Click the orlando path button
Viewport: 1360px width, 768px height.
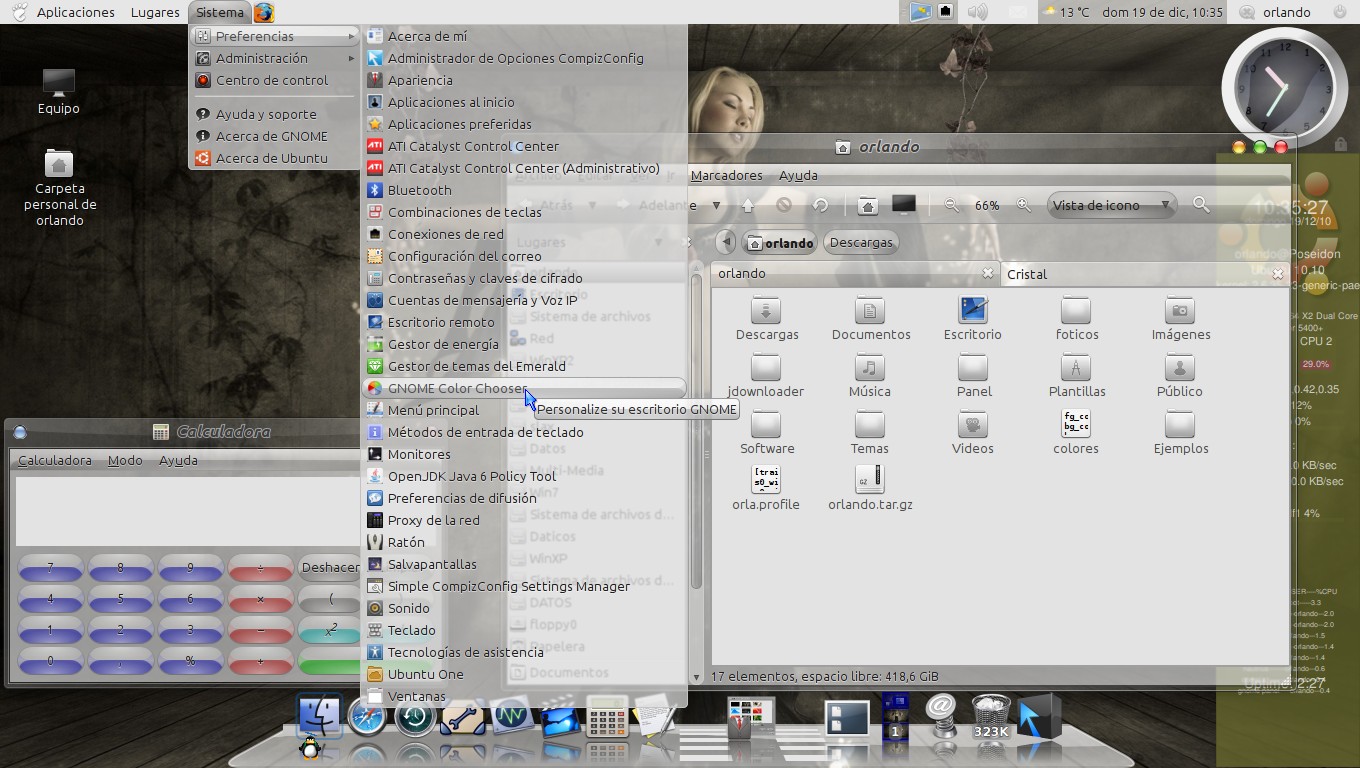point(780,242)
